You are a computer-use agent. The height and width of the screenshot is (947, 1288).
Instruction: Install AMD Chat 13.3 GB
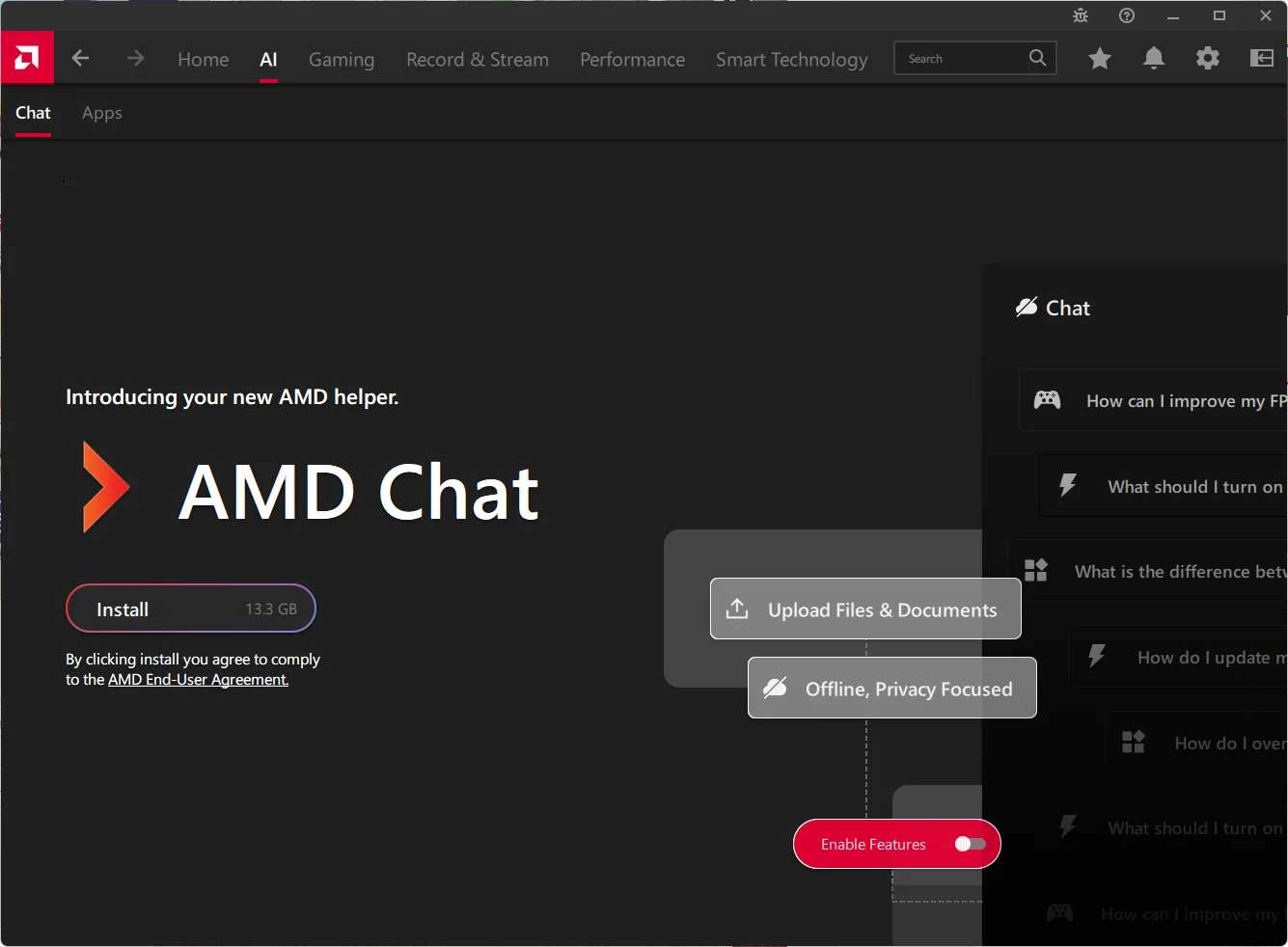tap(191, 609)
